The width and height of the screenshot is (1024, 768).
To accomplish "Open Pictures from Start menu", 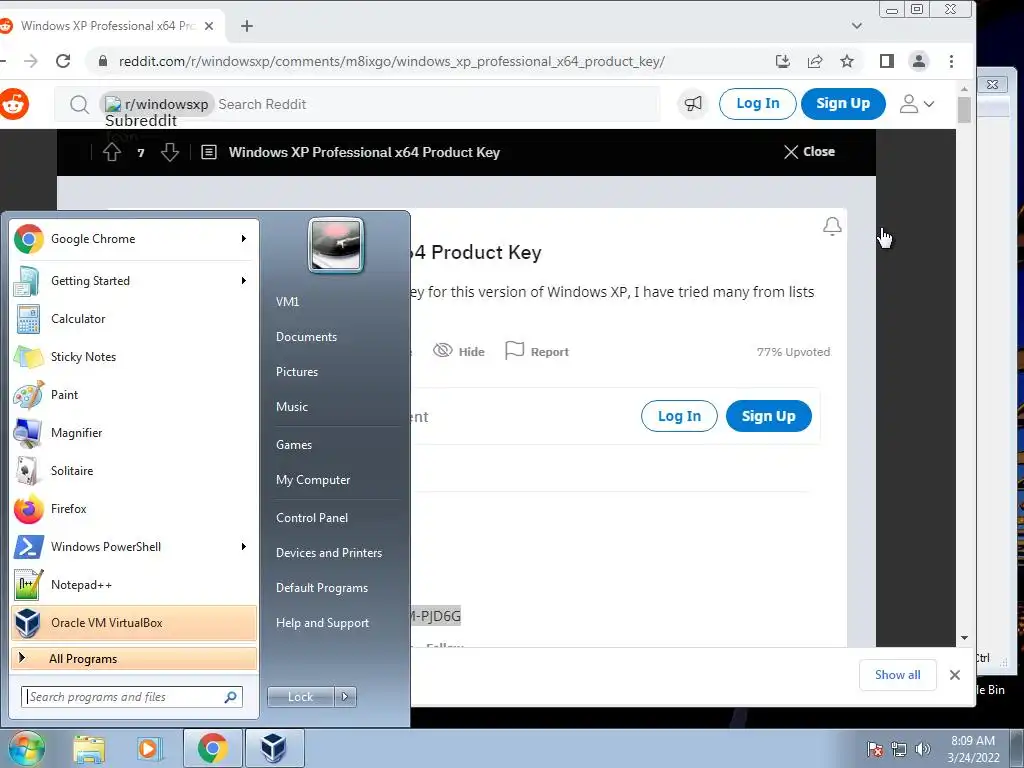I will point(297,372).
